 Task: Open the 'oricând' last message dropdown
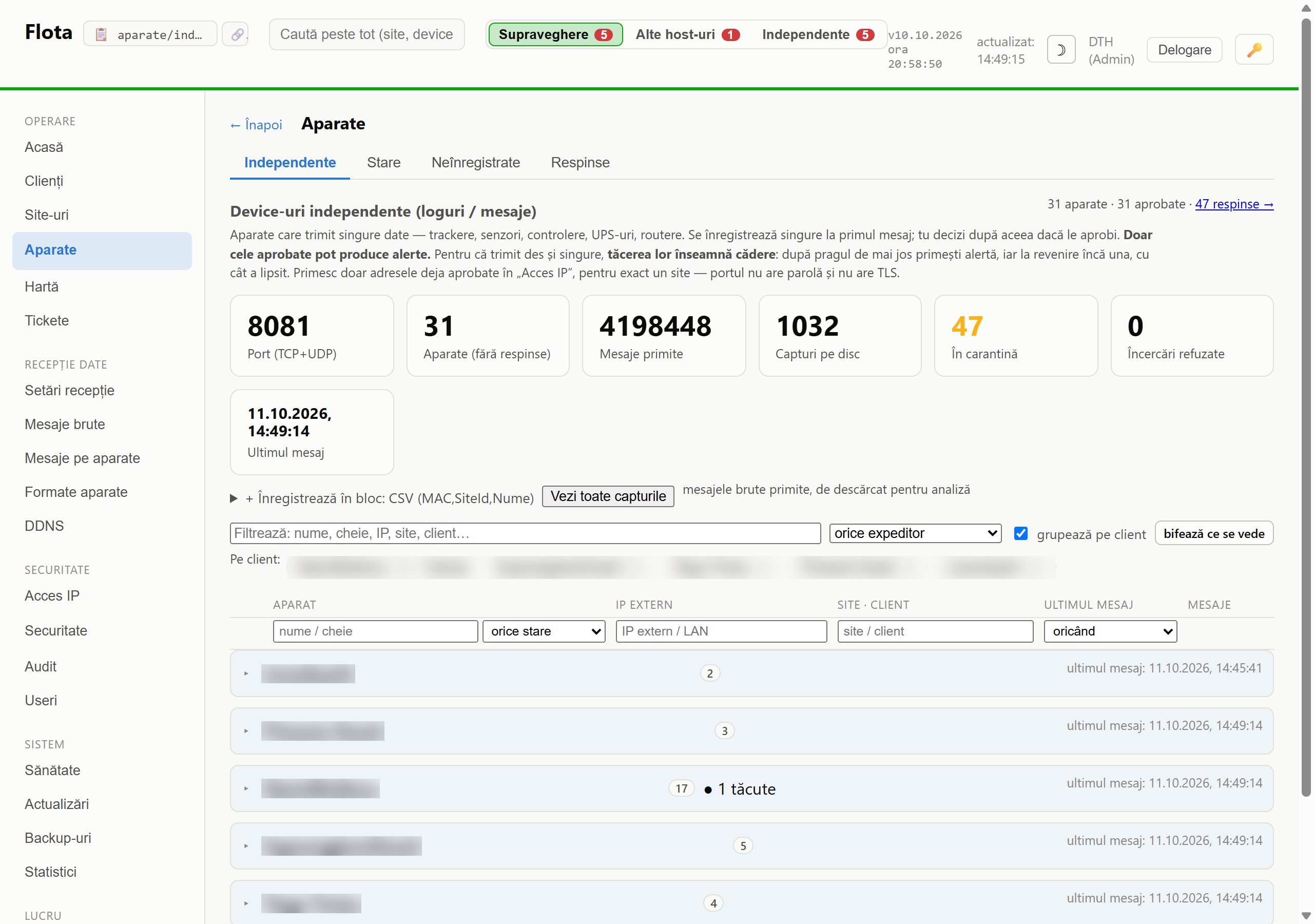click(x=1110, y=631)
